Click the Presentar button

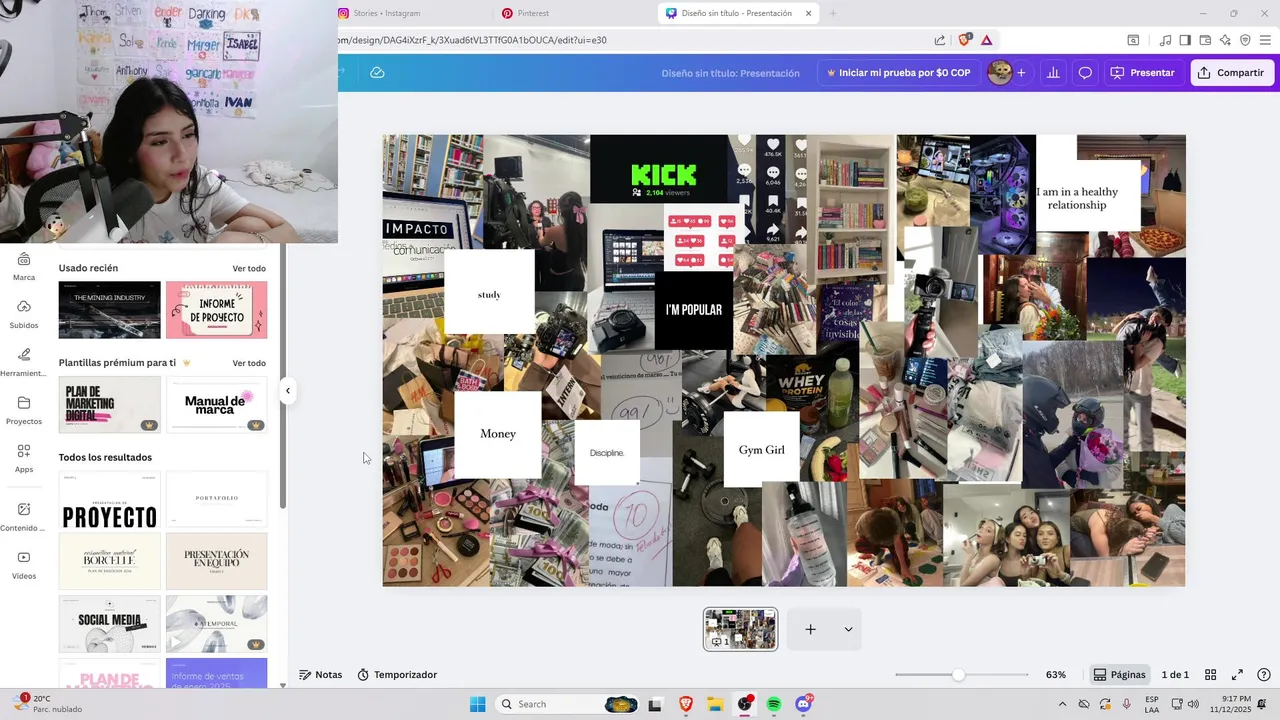[1143, 73]
